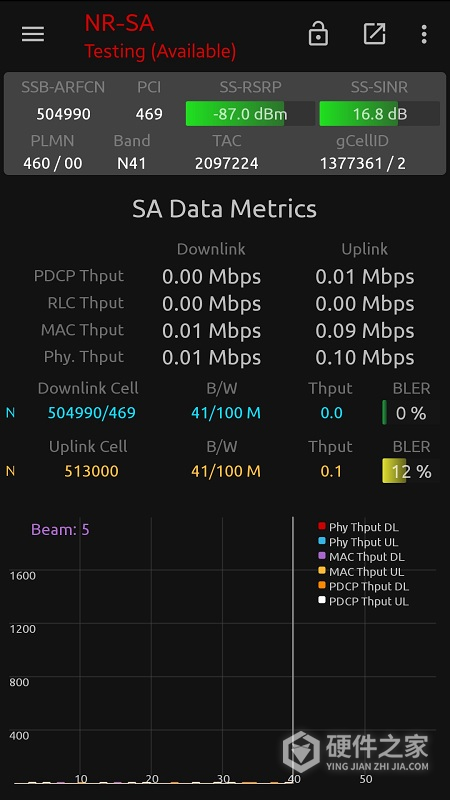450x800 pixels.
Task: Tap the SS-SINR 16.8 dB bar
Action: point(379,113)
